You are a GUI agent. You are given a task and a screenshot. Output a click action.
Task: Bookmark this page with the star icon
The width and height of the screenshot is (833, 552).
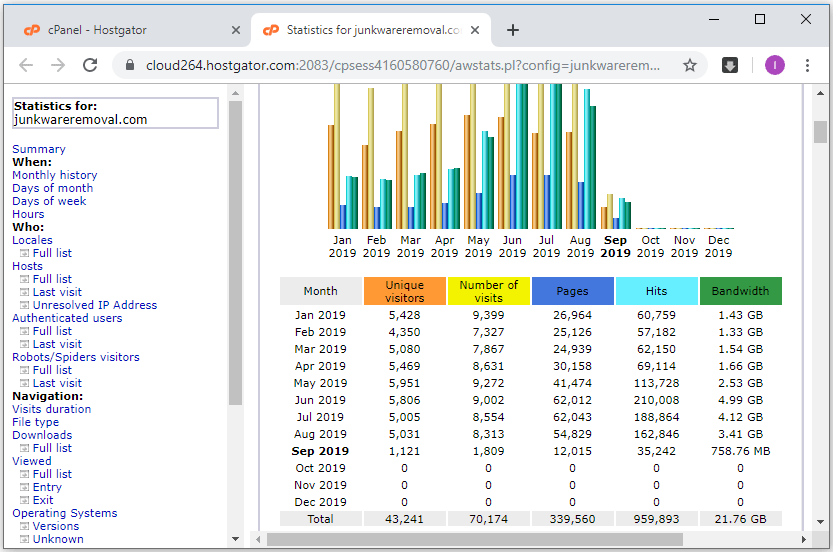(689, 65)
